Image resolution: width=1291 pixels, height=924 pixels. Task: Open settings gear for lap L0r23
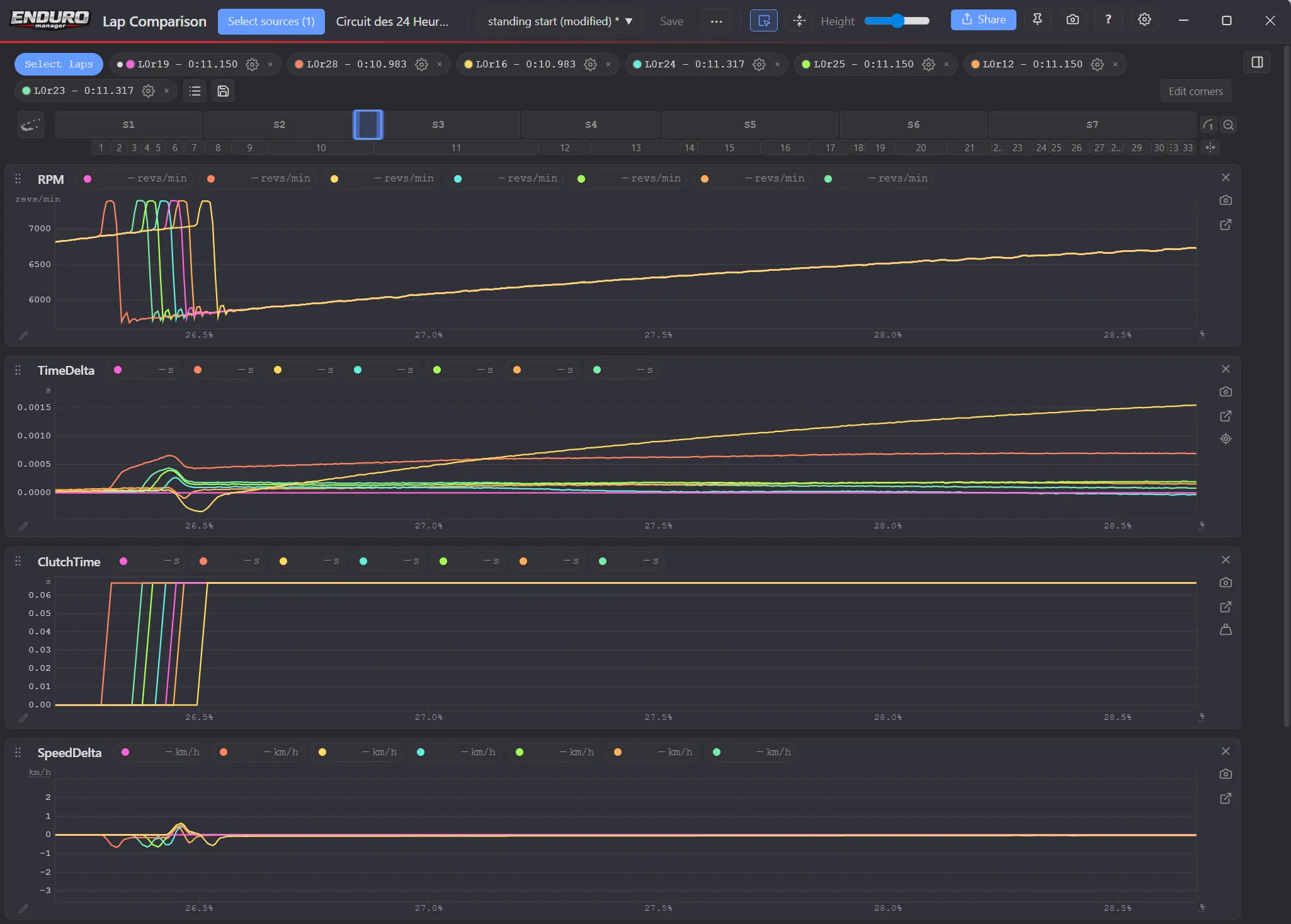pos(148,91)
